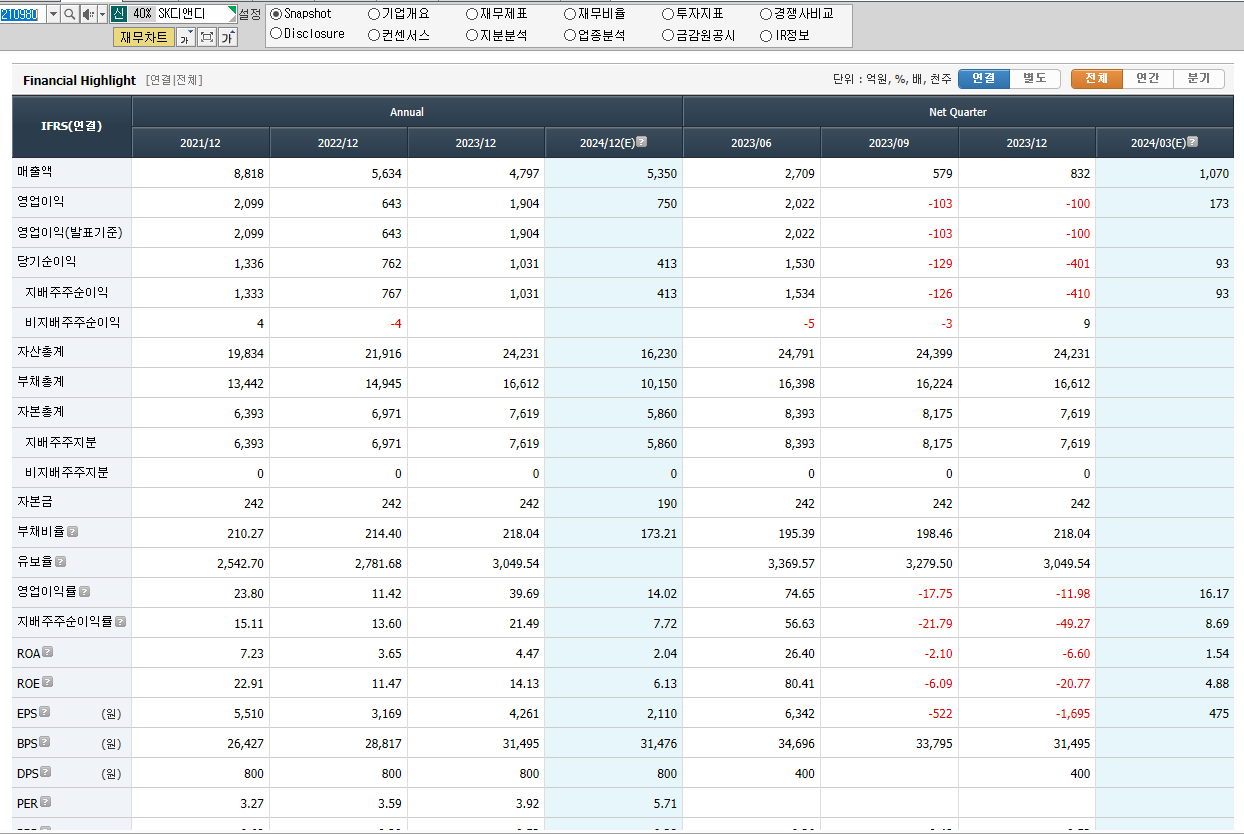Click the 영업이익(발표기준) row label

[70, 232]
